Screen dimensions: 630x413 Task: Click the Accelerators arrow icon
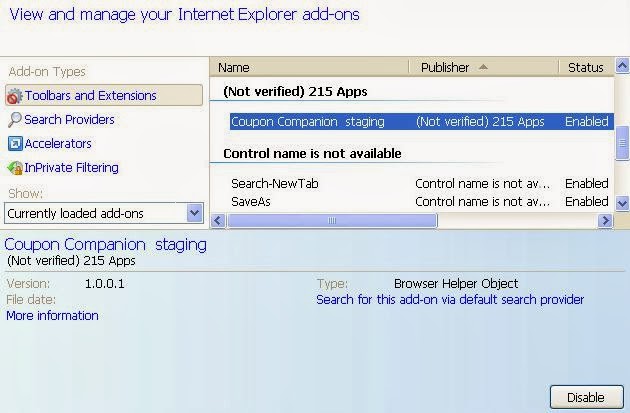[15, 144]
